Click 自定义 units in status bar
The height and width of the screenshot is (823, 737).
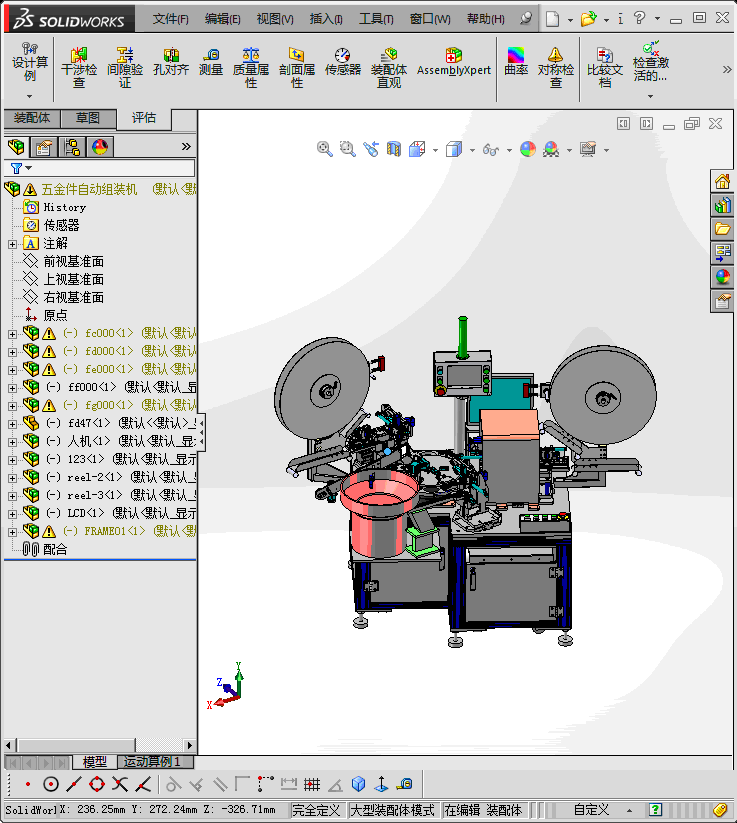click(592, 810)
